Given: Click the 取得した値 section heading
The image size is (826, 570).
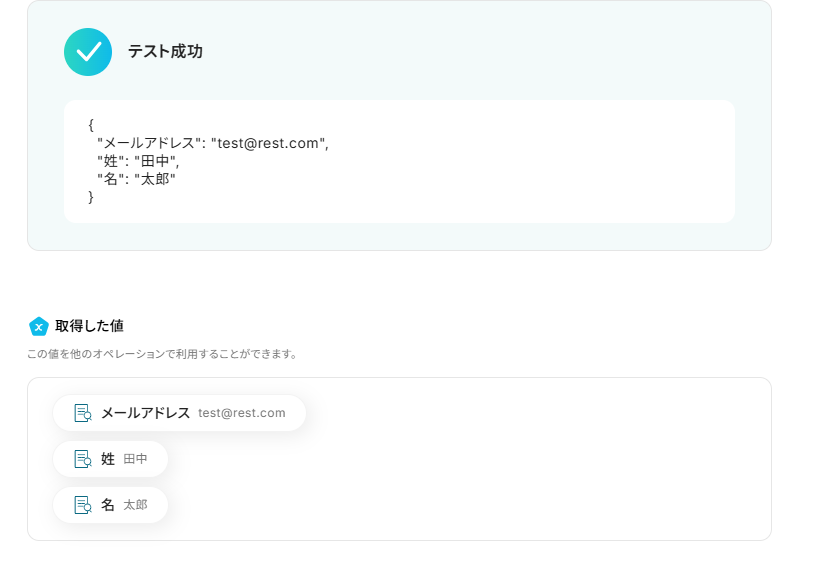Looking at the screenshot, I should coord(89,326).
